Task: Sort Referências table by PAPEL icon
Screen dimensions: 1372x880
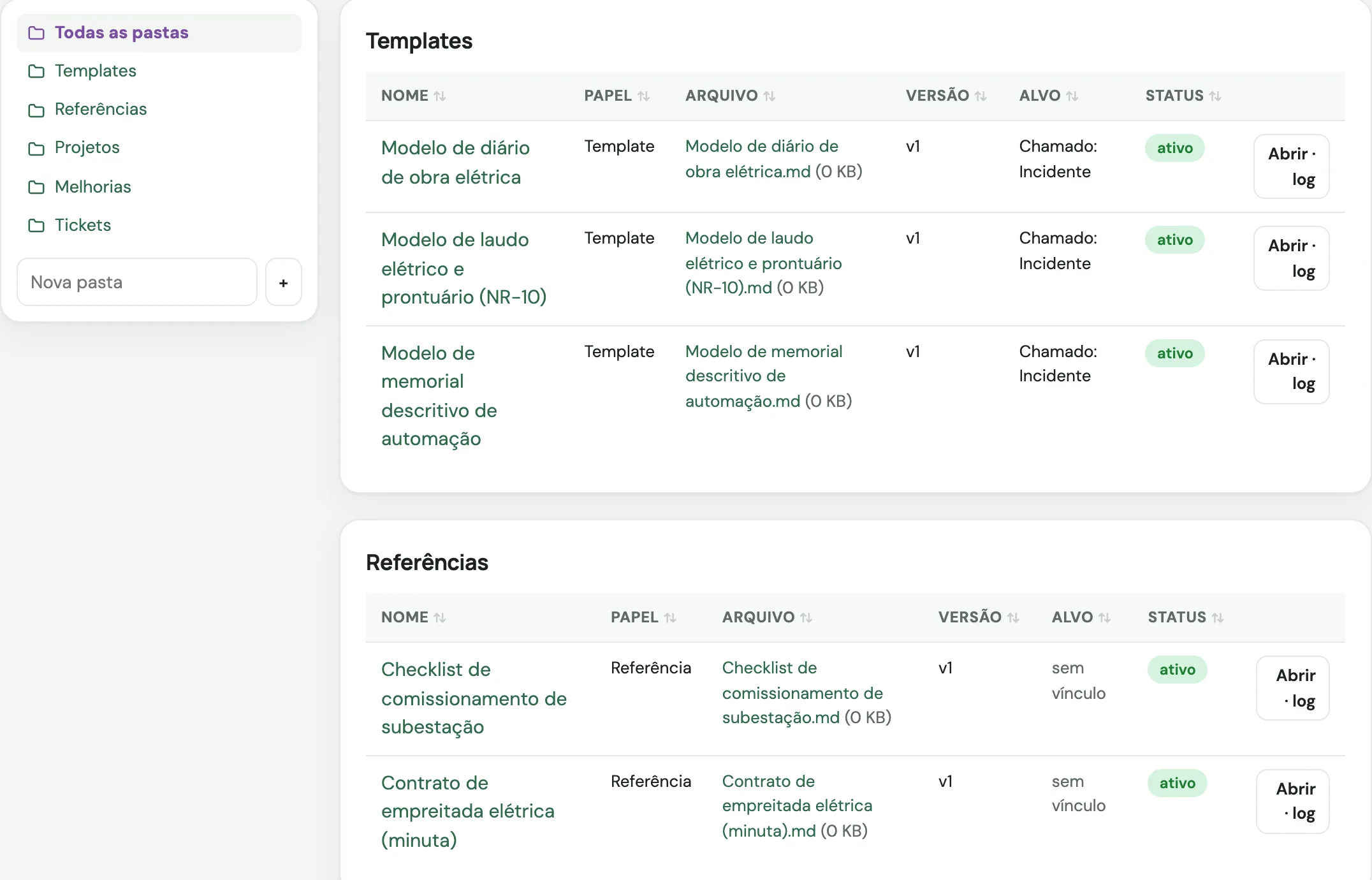Action: (x=670, y=618)
